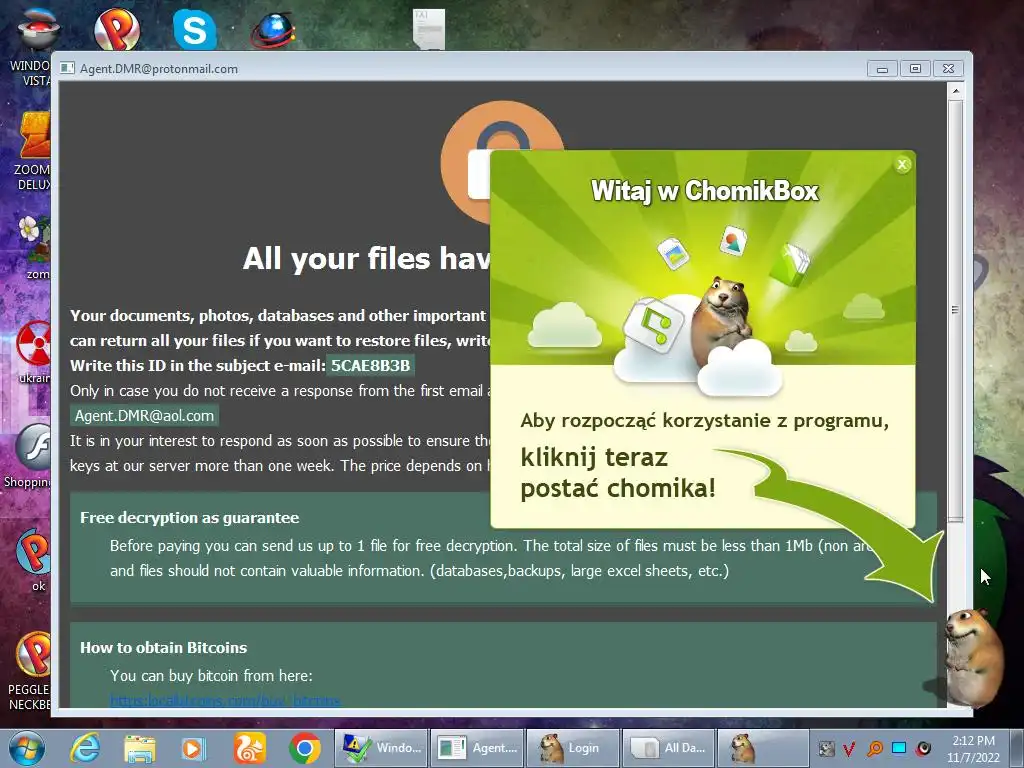Open the text file icon on desktop

[429, 29]
